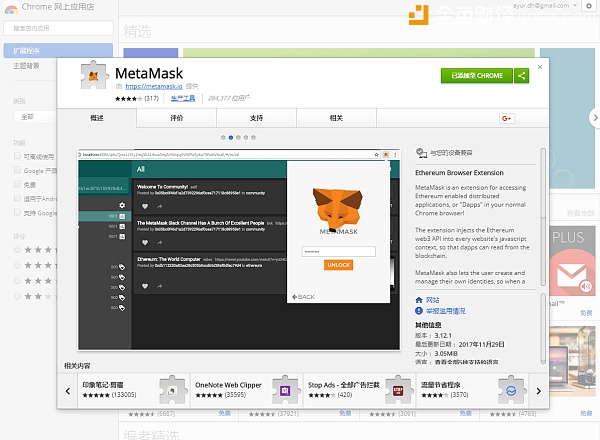Screen dimensions: 600x440
Task: Open the Evernote clipper extension icon
Action: pyautogui.click(x=173, y=390)
